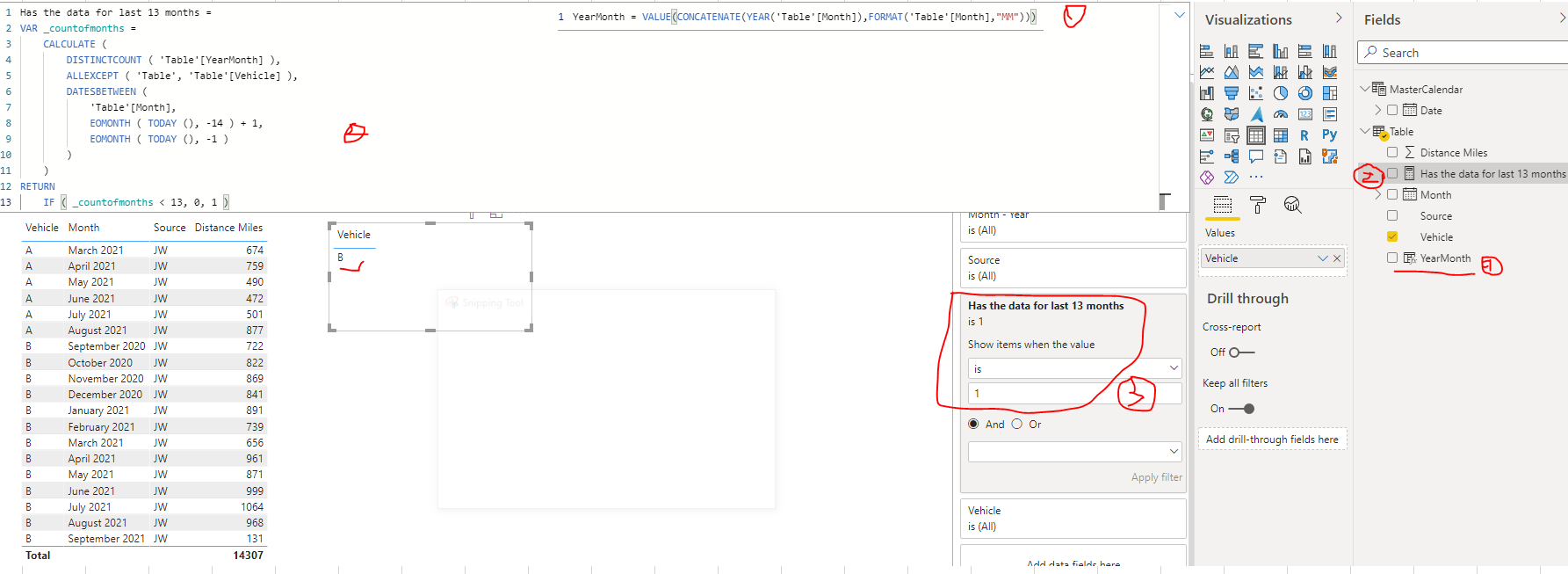This screenshot has height=574, width=1568.
Task: Select the Waterfall chart visual
Action: (1207, 93)
